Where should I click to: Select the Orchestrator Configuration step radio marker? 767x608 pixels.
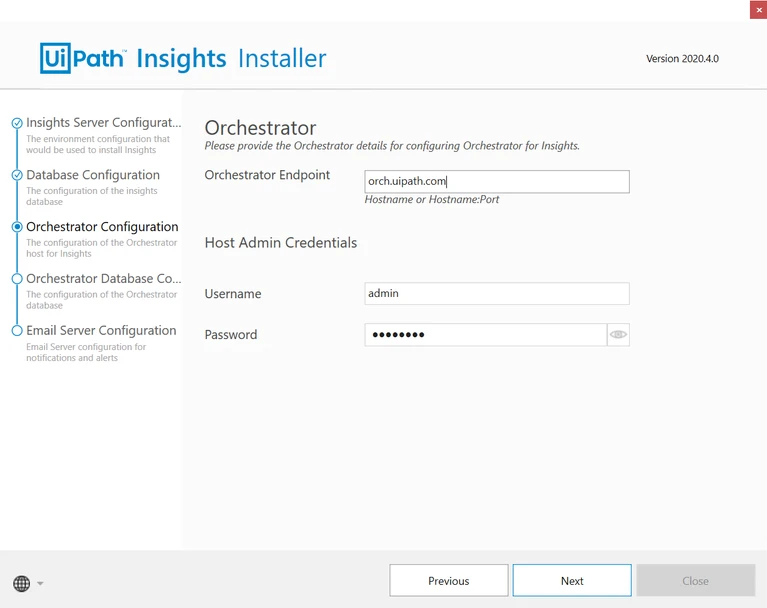coord(17,226)
